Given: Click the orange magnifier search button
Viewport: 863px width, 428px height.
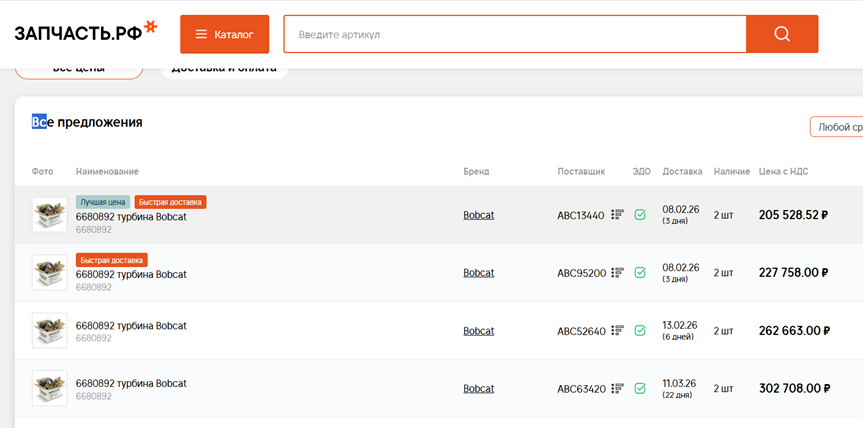Looking at the screenshot, I should [782, 34].
